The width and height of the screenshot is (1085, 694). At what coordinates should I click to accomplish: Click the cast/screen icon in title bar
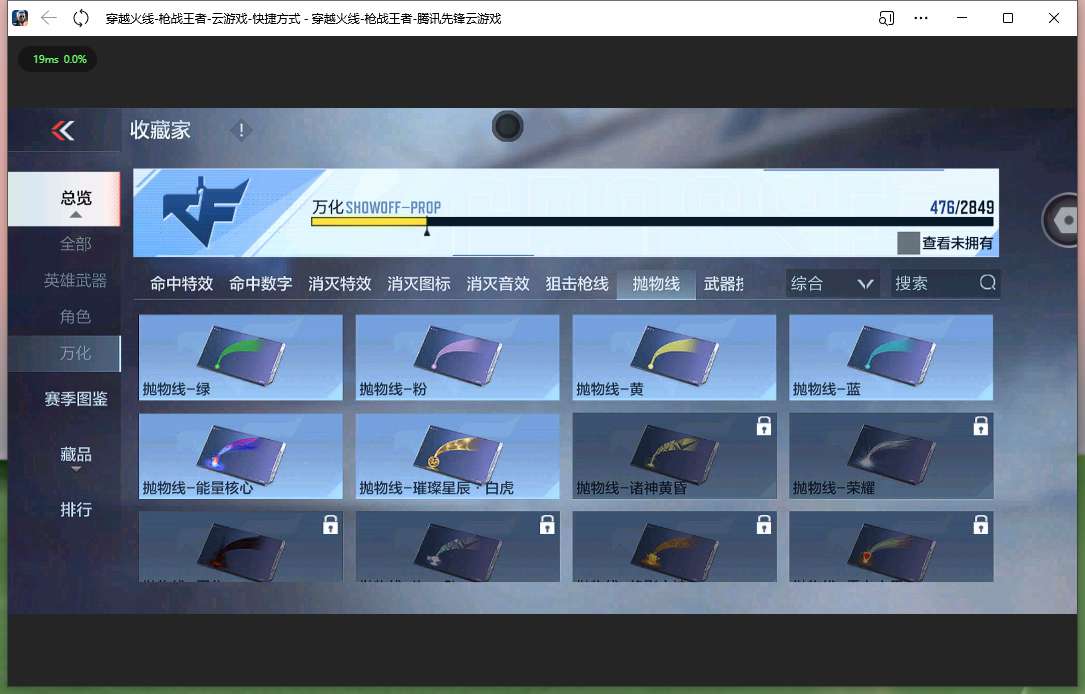click(886, 18)
